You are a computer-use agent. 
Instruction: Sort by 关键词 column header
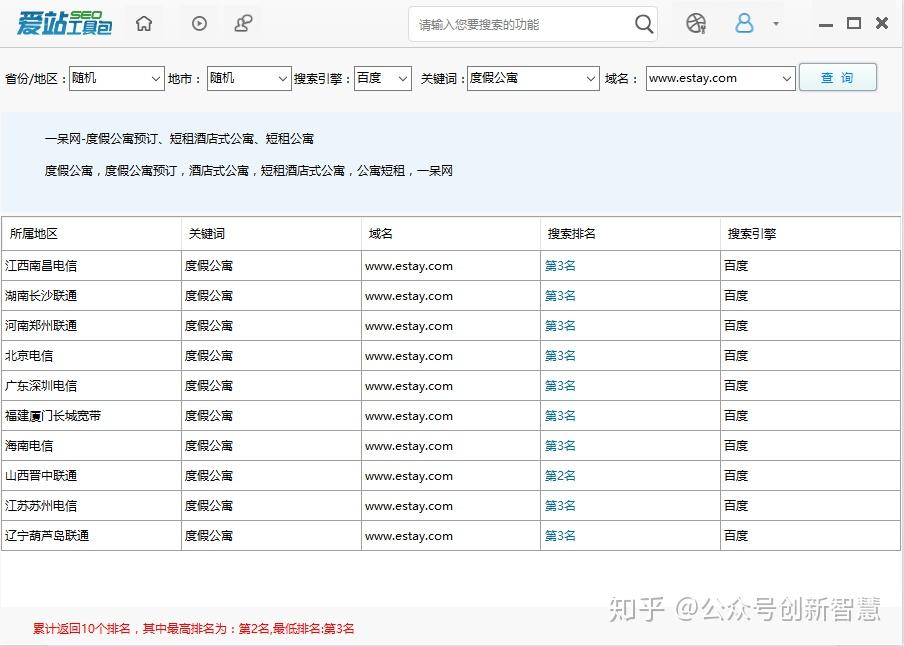coord(271,234)
